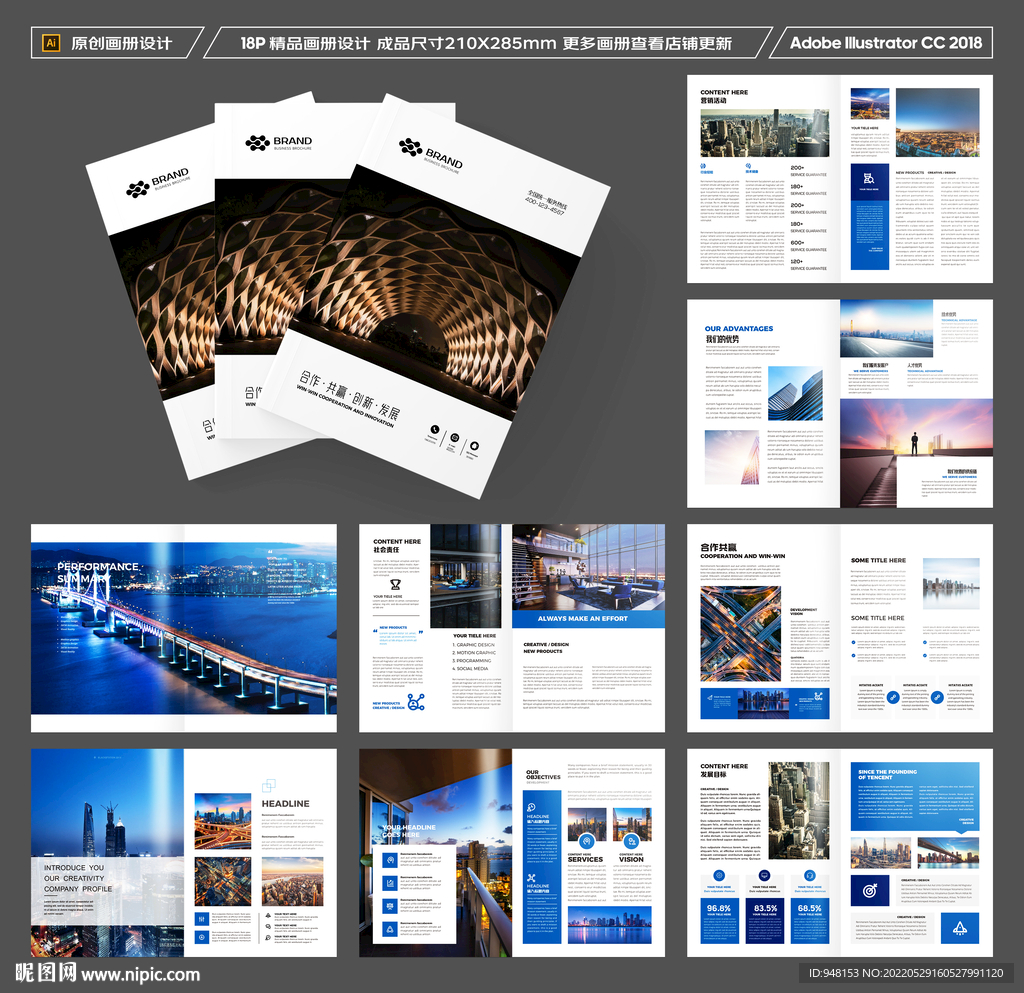Click YOUR HEADLINE GOES HERE text
This screenshot has height=993, width=1024.
409,830
